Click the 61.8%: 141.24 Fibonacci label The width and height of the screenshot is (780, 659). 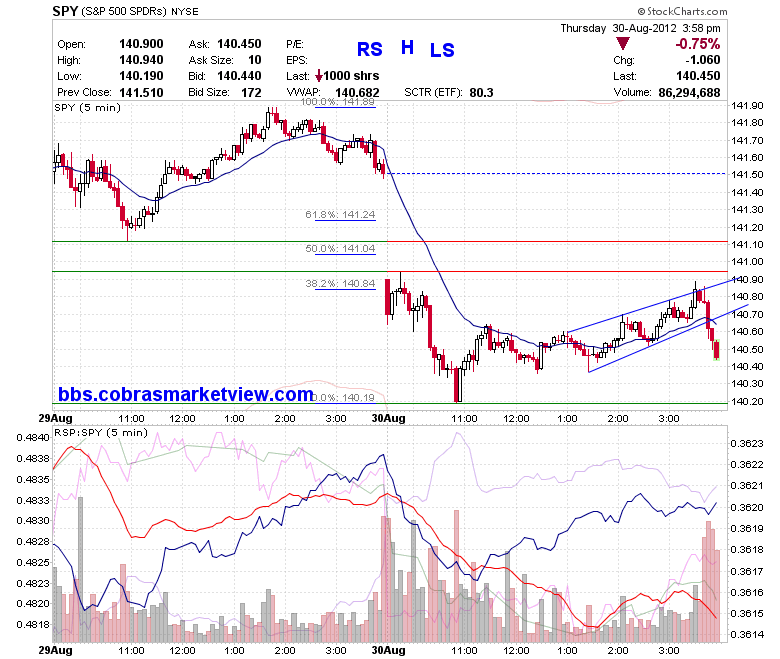click(x=340, y=214)
